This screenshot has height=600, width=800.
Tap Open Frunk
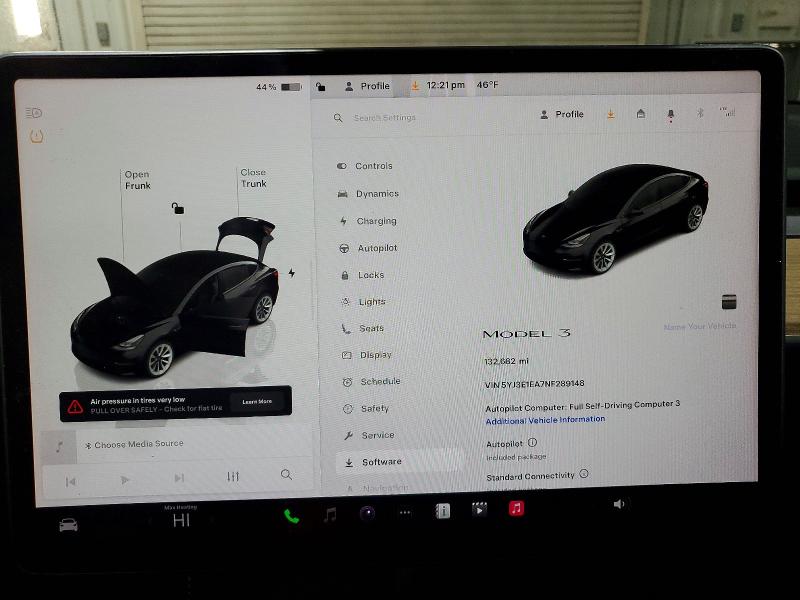(137, 180)
